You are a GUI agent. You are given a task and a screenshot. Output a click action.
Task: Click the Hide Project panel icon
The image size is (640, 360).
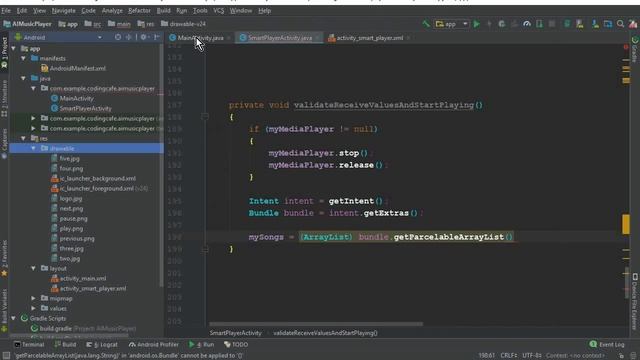157,37
